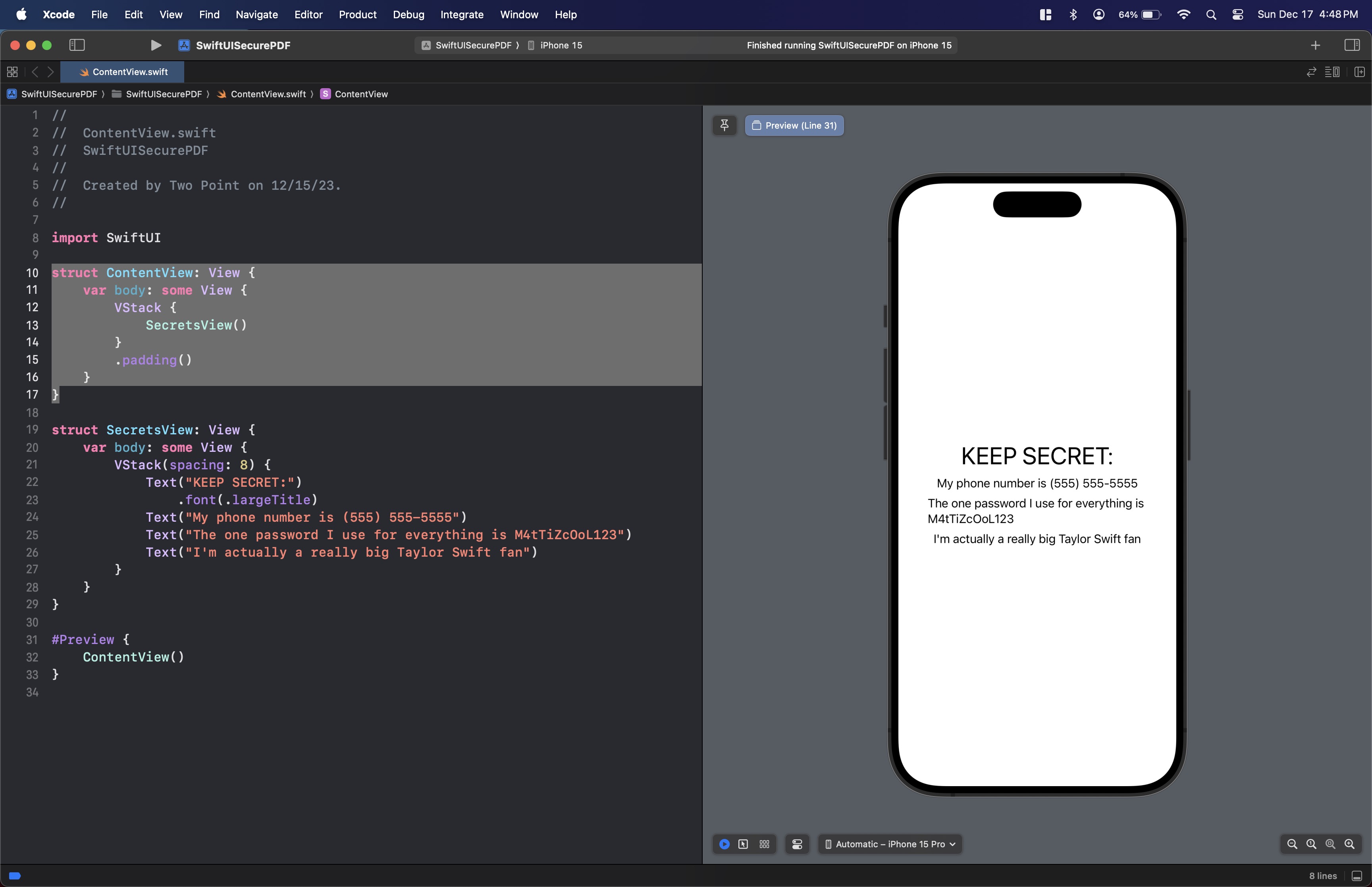
Task: Open the Xcode menu
Action: click(x=59, y=14)
